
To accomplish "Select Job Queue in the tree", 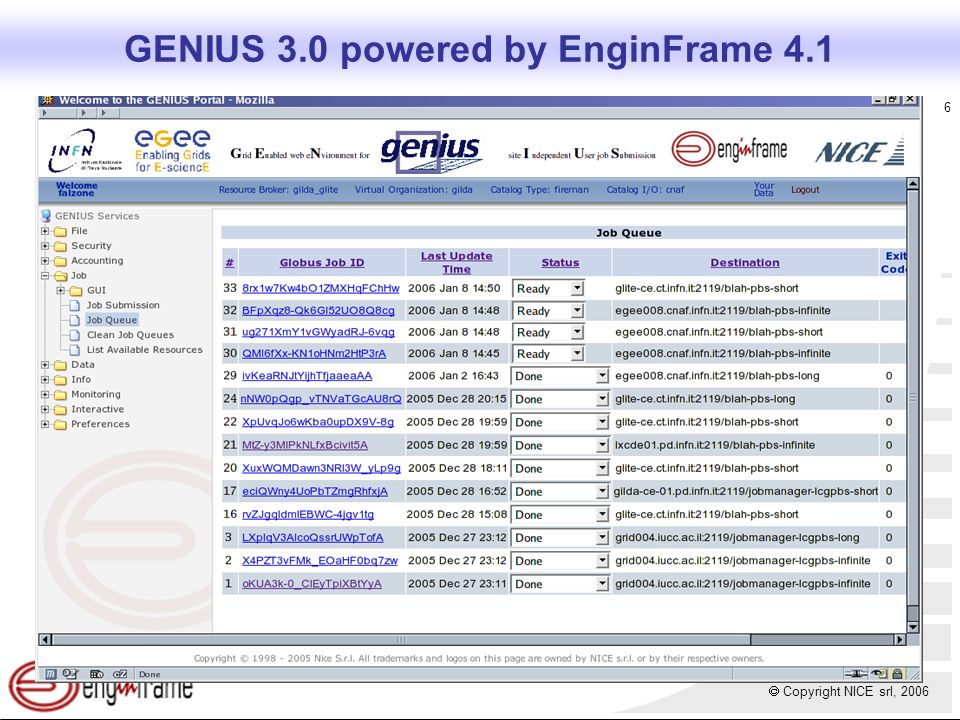I will [111, 320].
